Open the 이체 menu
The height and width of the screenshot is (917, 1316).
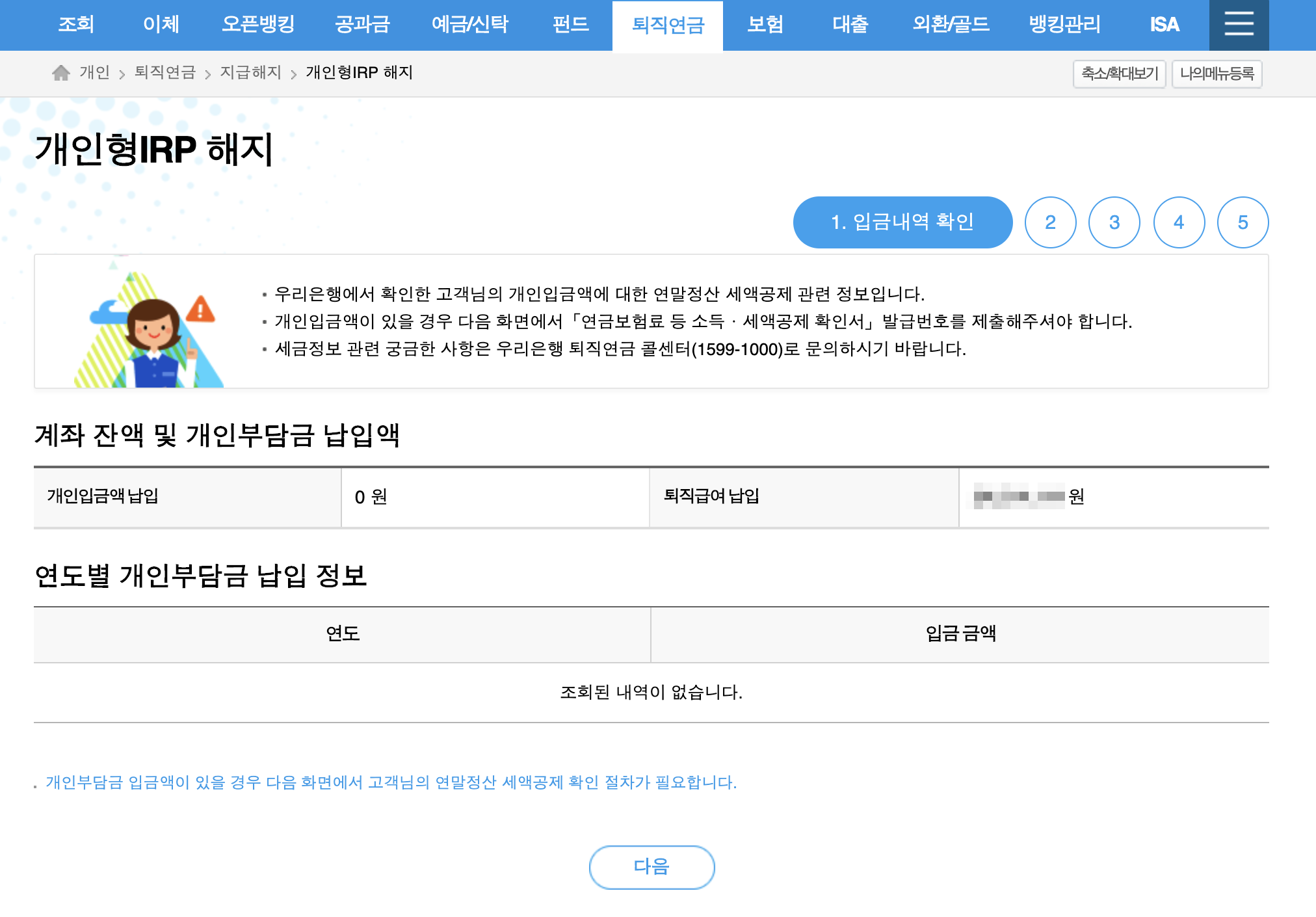(161, 25)
